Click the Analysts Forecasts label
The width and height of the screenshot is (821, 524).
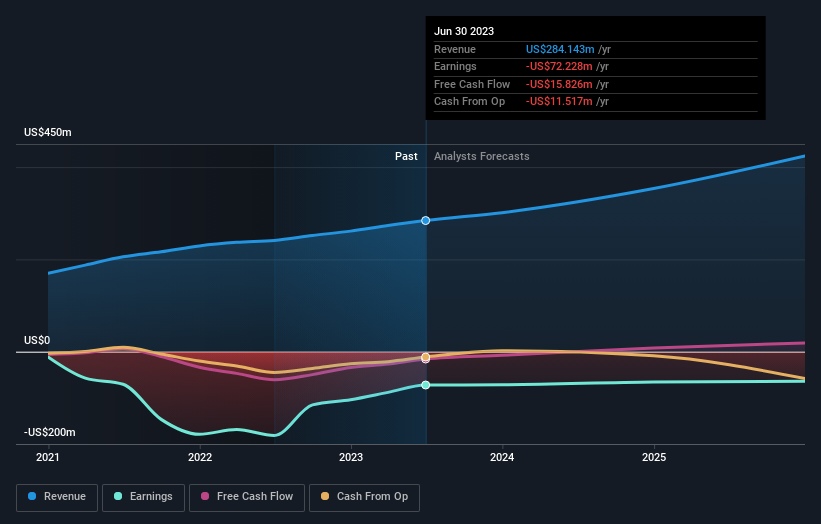(482, 157)
